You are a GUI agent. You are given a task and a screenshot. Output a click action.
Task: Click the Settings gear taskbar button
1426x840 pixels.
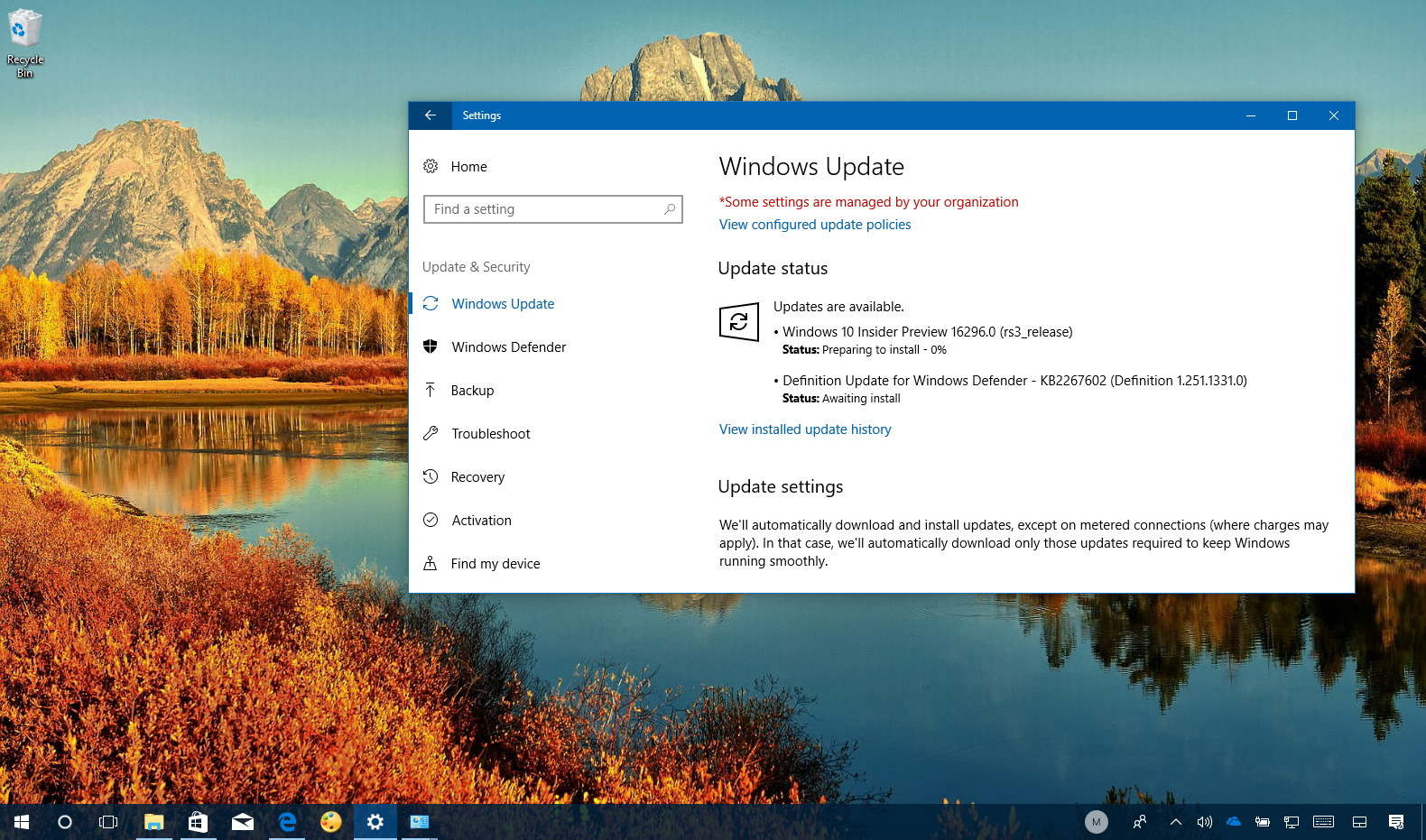(375, 822)
